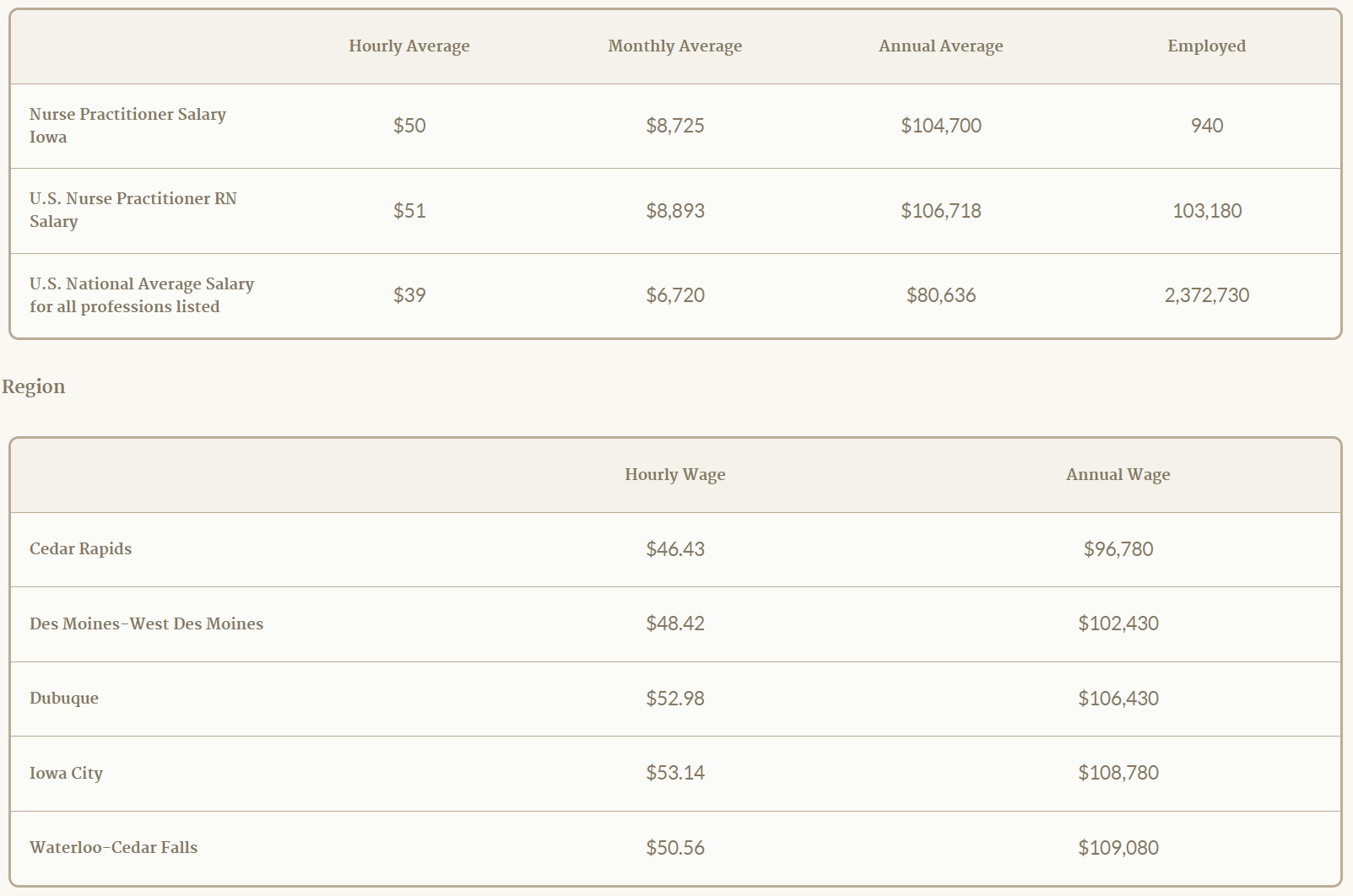This screenshot has width=1353, height=896.
Task: Click the Region section heading
Action: 34,386
